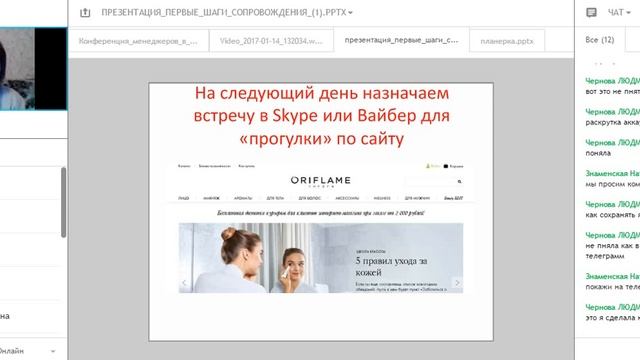Click the chat message ending with 'телеграмм'
The image size is (640, 360).
(613, 251)
